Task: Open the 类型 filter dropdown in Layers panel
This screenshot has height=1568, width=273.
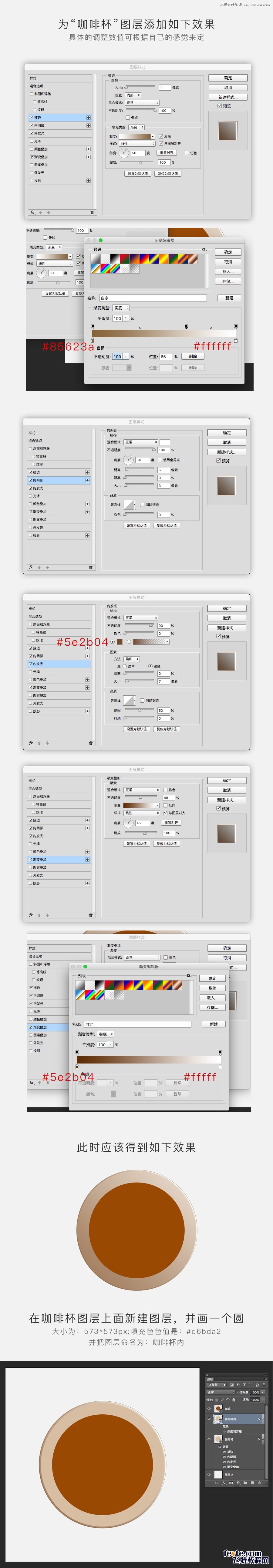Action: 216,1385
